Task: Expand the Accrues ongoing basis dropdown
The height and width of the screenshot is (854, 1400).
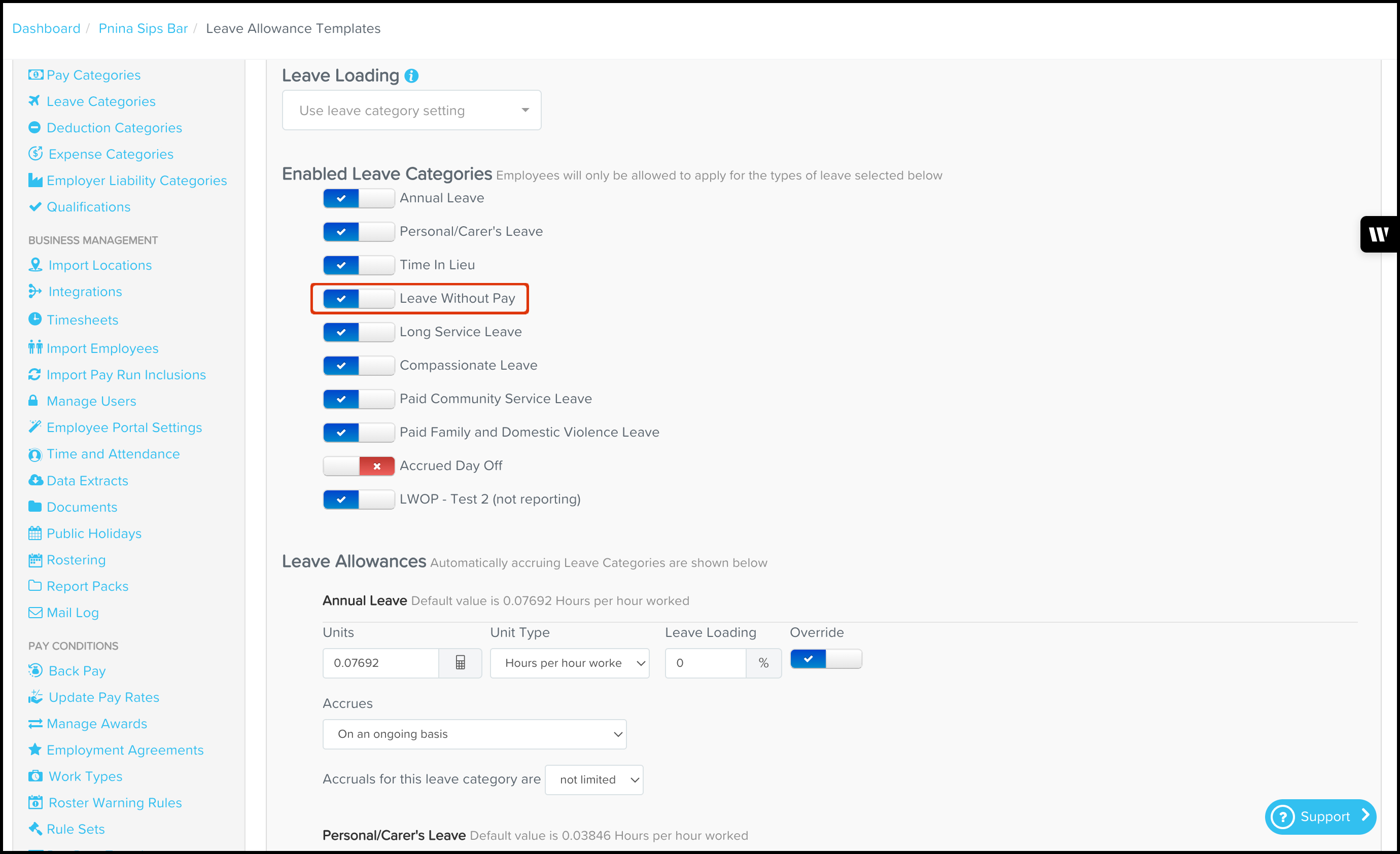Action: (x=474, y=733)
